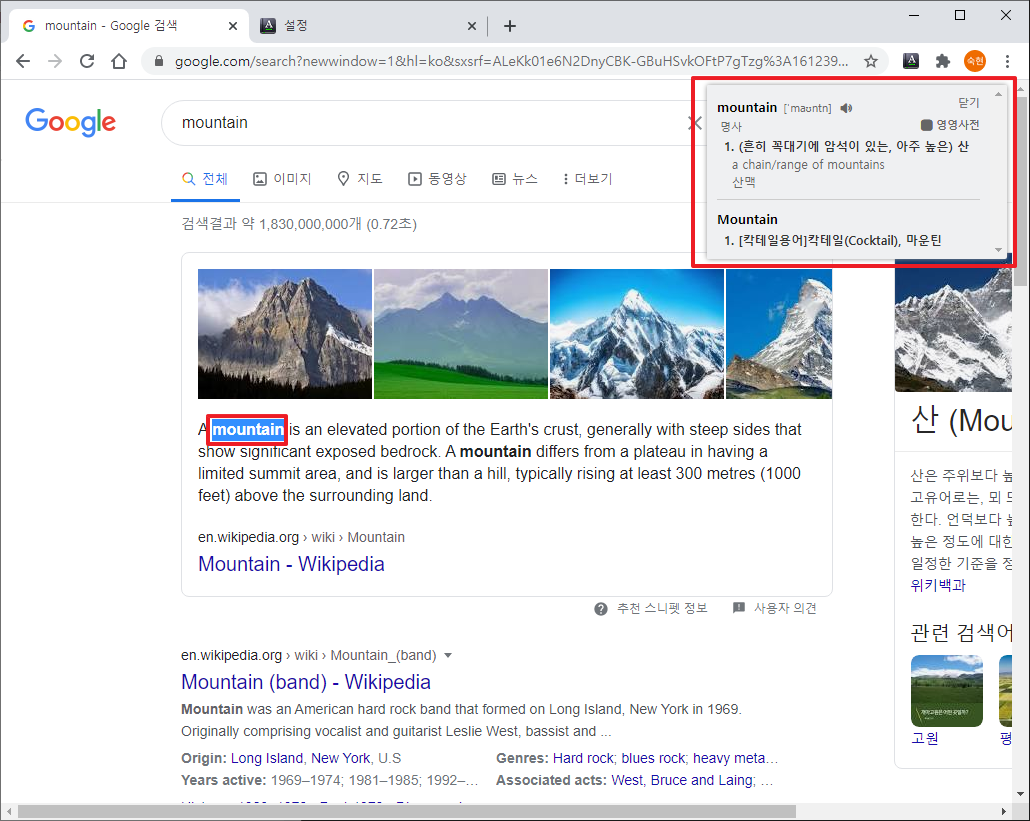Open the extensions puzzle-piece menu
The width and height of the screenshot is (1030, 821).
pyautogui.click(x=943, y=61)
